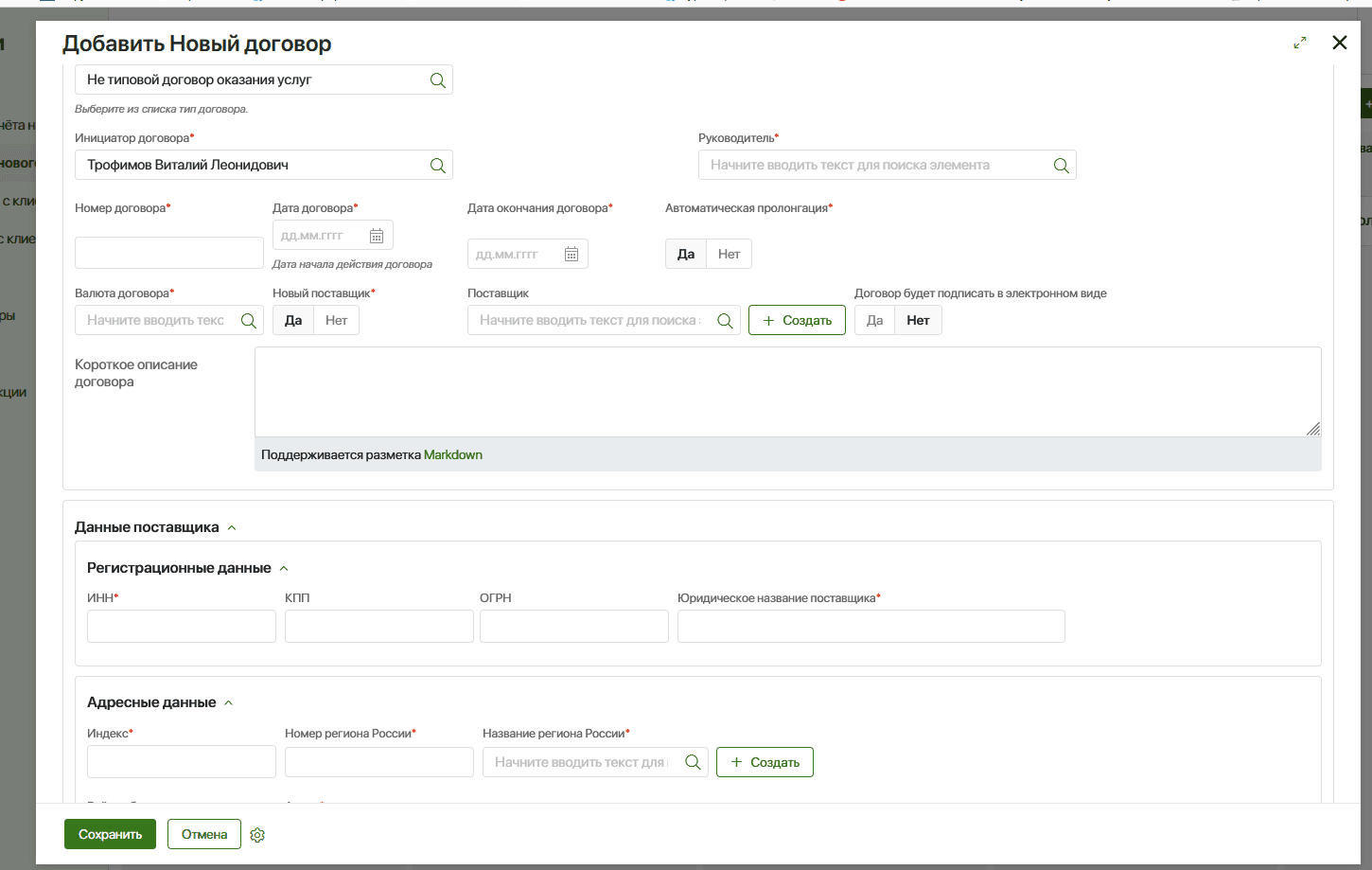Collapse Адресные данные section
This screenshot has height=870, width=1372.
point(229,703)
